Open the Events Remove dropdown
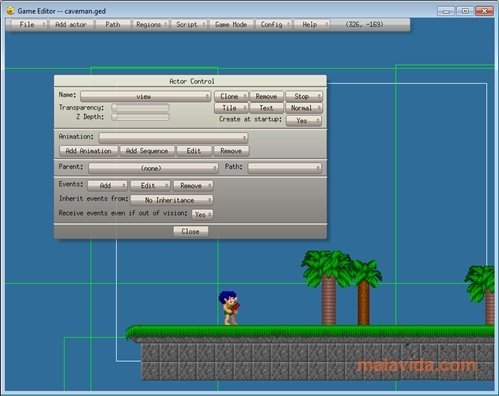The width and height of the screenshot is (499, 396). tap(193, 186)
